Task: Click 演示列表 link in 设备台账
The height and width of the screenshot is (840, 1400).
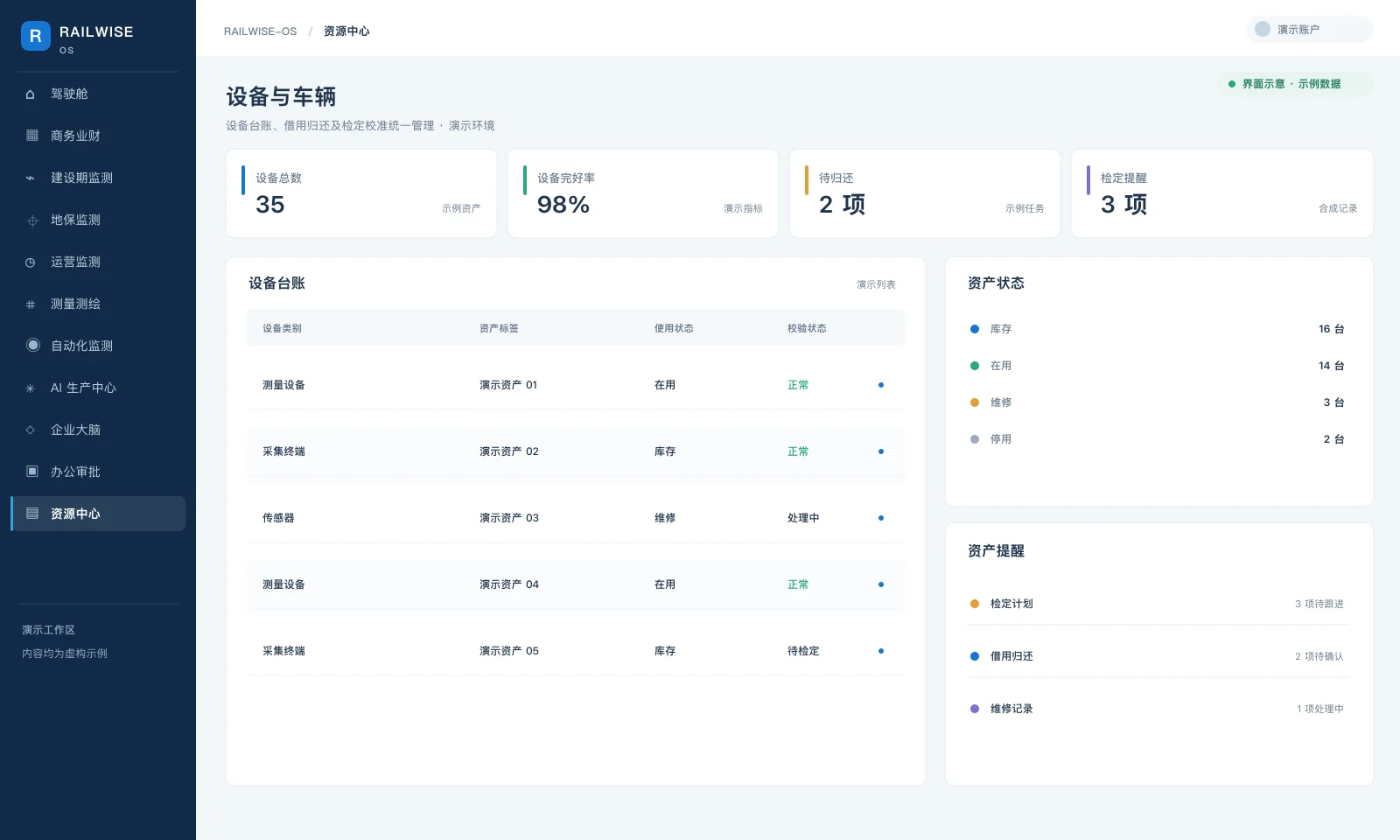Action: [x=876, y=284]
